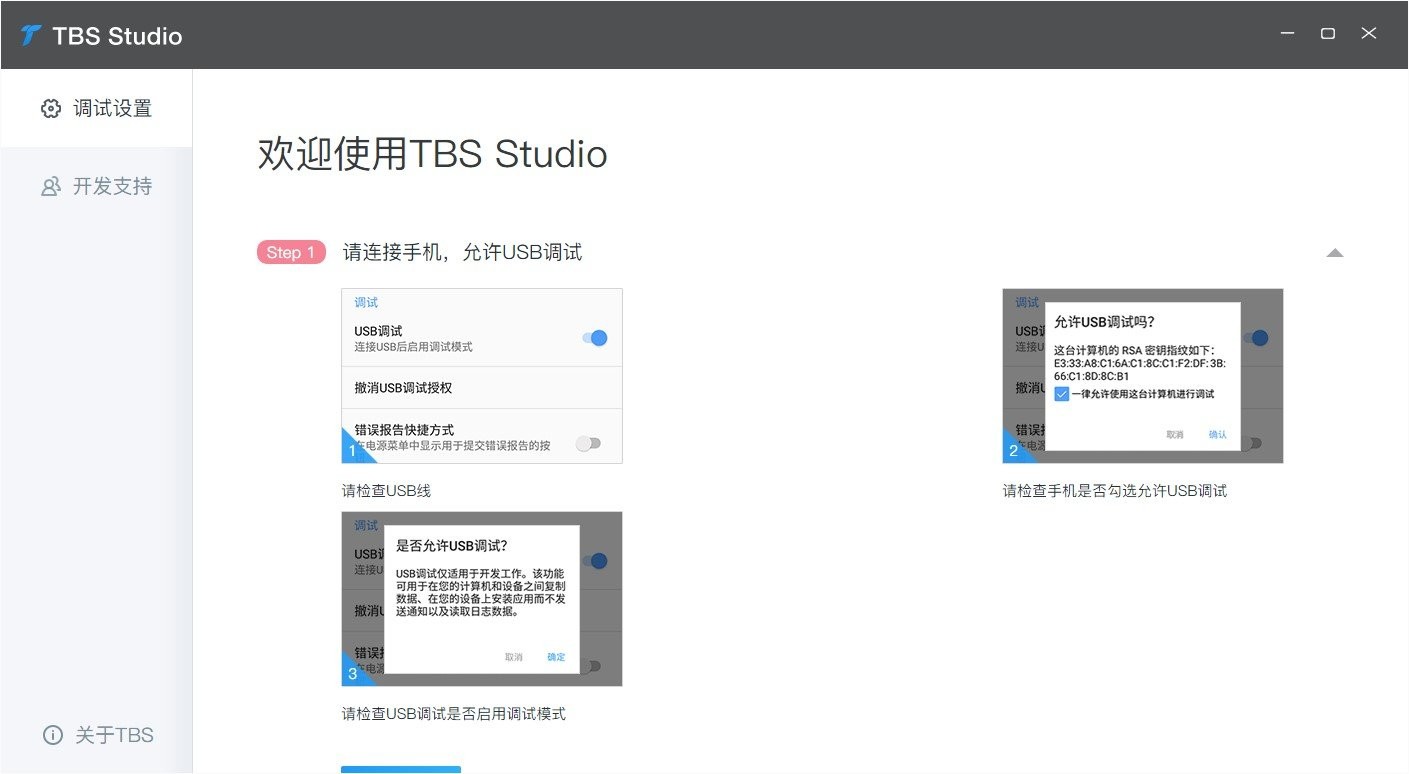Check 一律允许使用这台计算机进行调试
The image size is (1409, 774).
click(1061, 393)
